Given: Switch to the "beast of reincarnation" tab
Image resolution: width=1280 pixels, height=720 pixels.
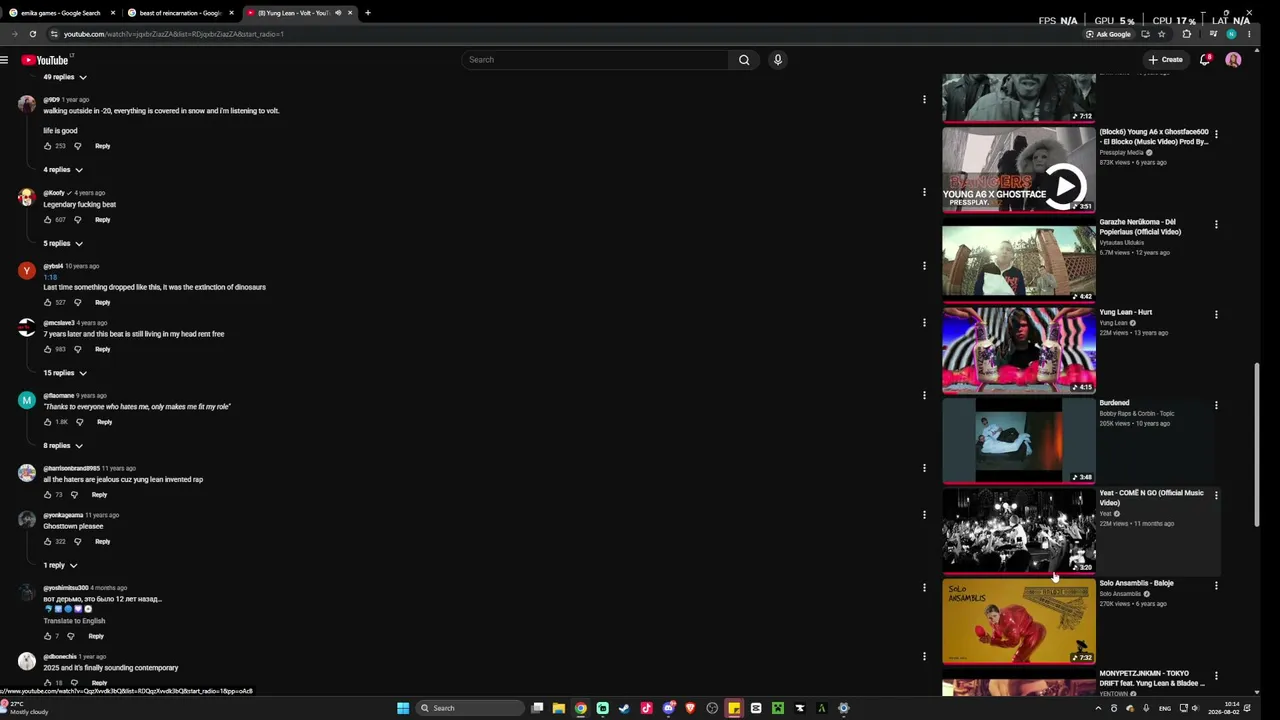Looking at the screenshot, I should pos(180,13).
